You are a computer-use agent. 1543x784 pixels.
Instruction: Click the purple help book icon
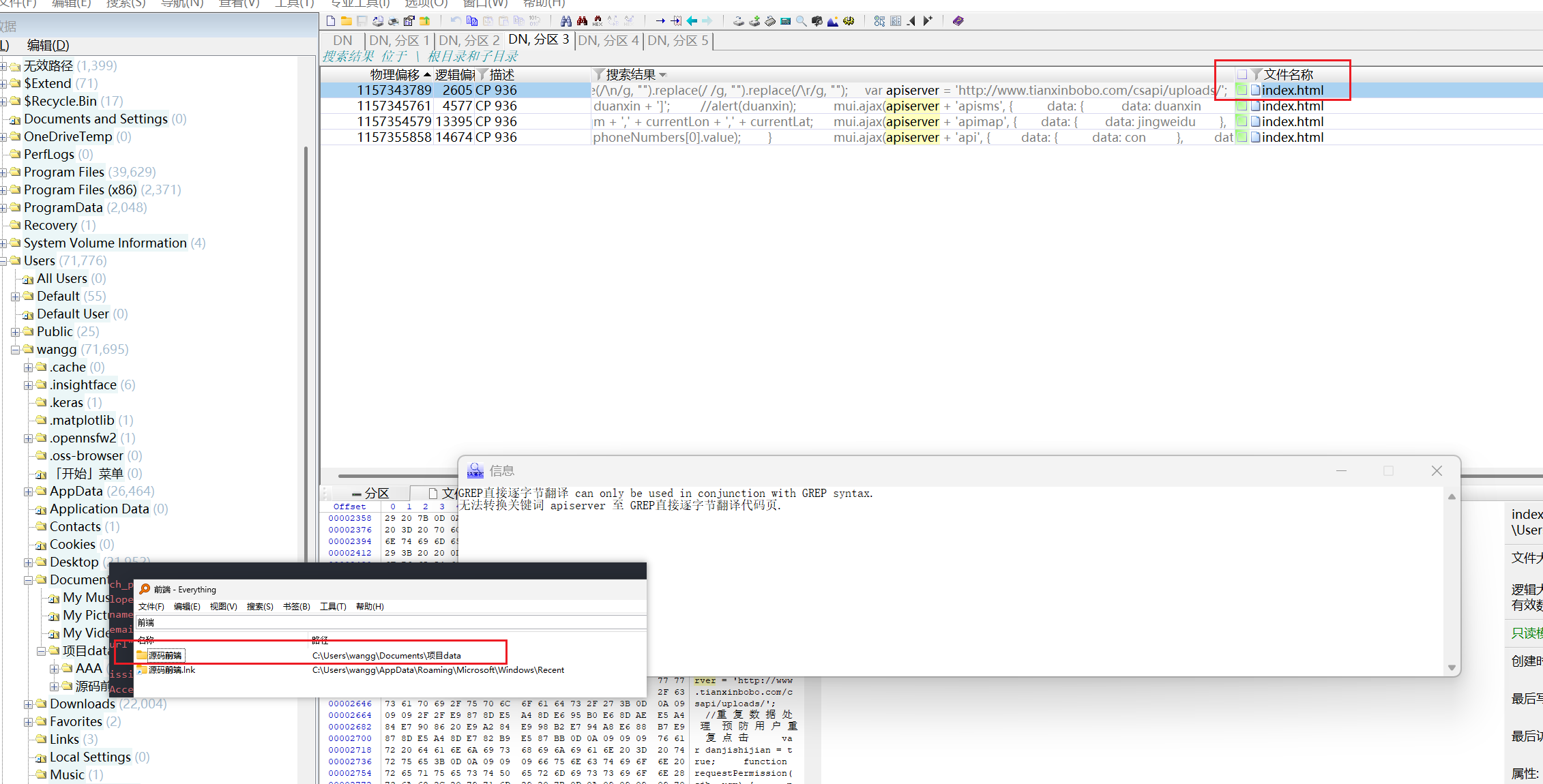[x=958, y=21]
